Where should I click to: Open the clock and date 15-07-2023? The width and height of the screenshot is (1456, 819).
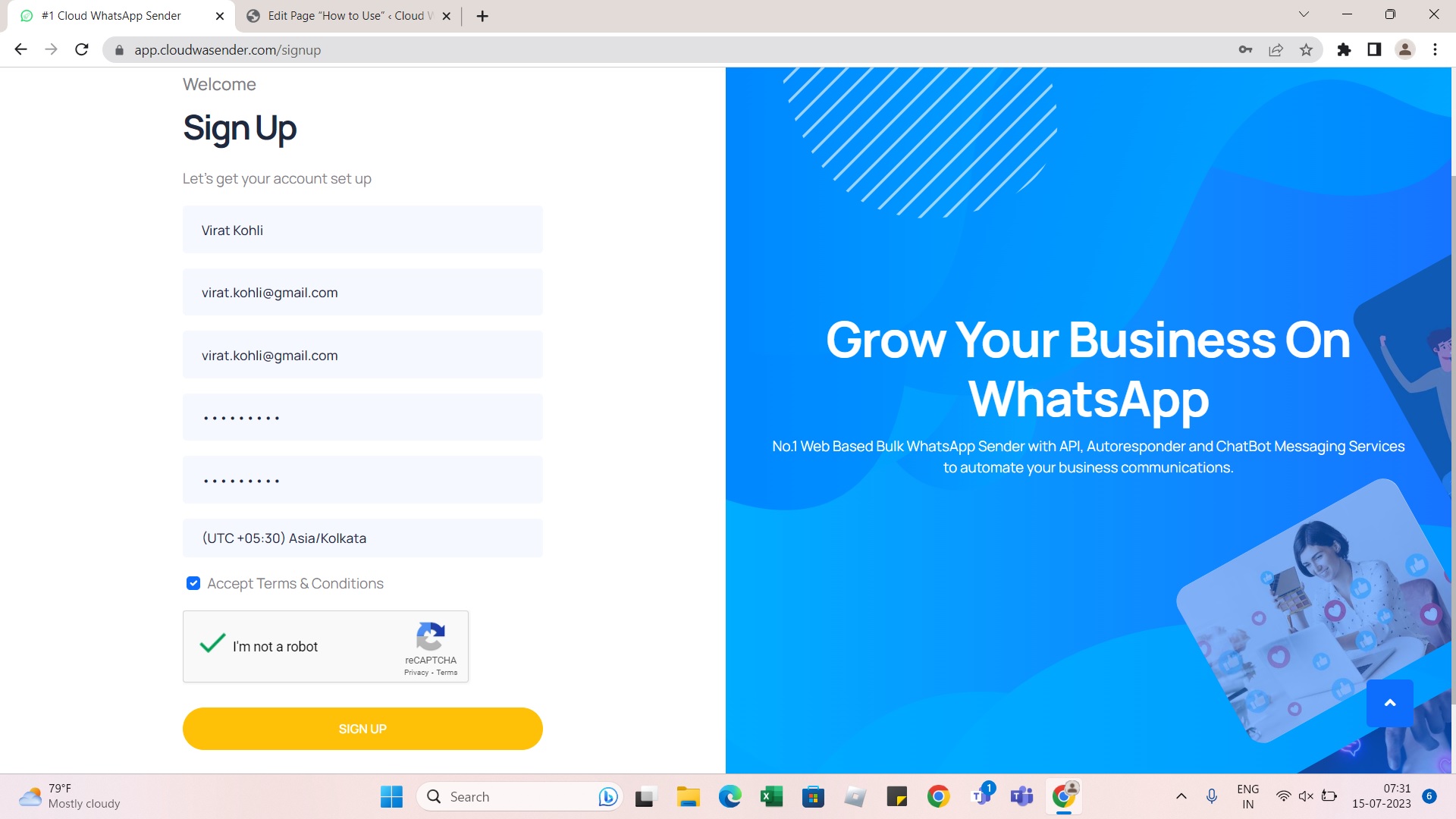(x=1381, y=796)
